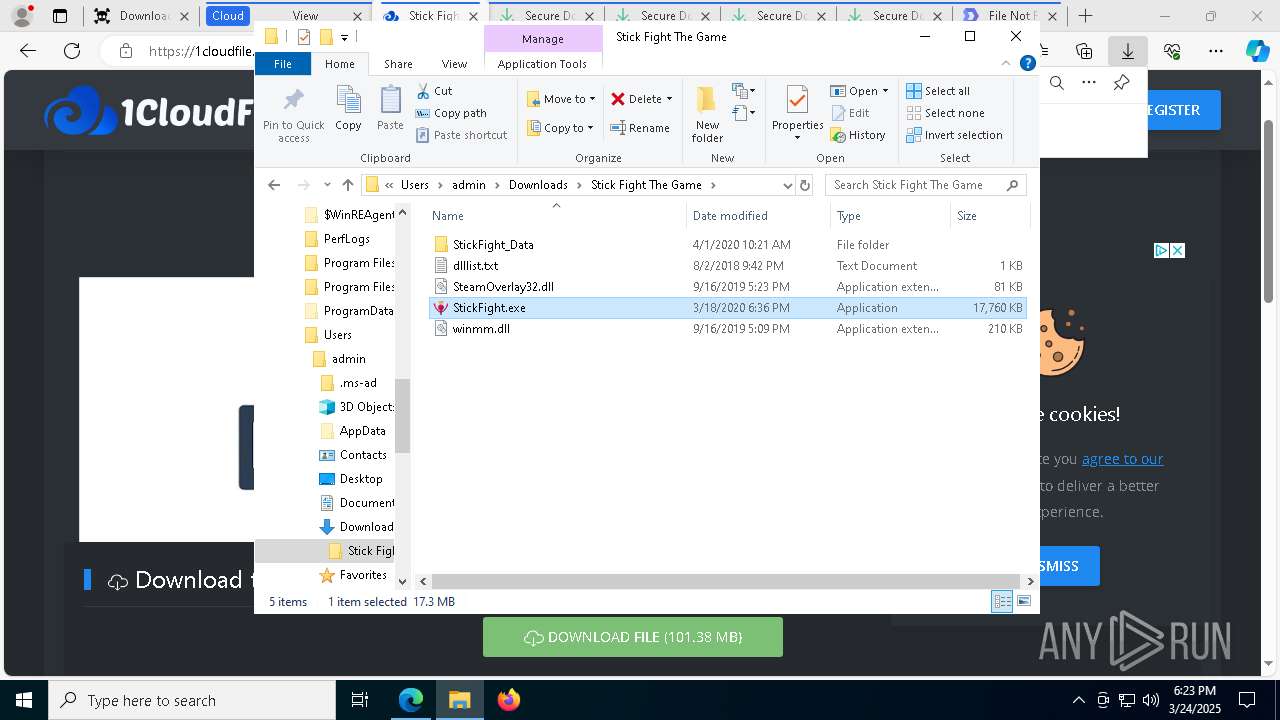Click Select all in ribbon

coord(938,91)
